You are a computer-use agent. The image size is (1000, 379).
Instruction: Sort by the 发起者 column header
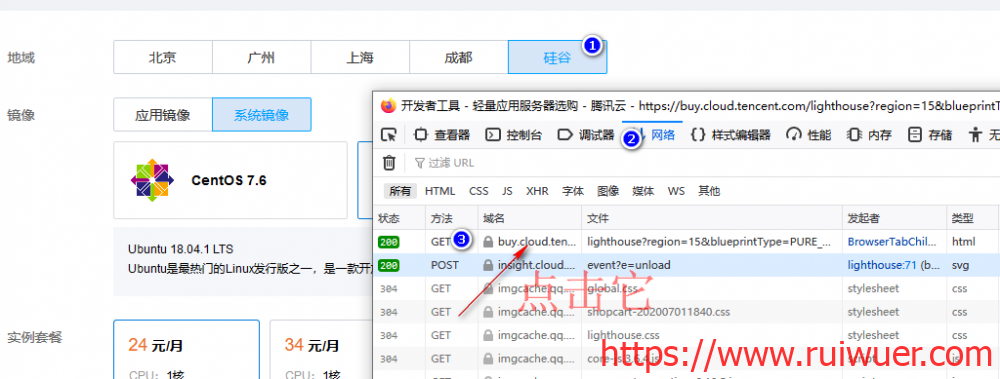[x=893, y=218]
